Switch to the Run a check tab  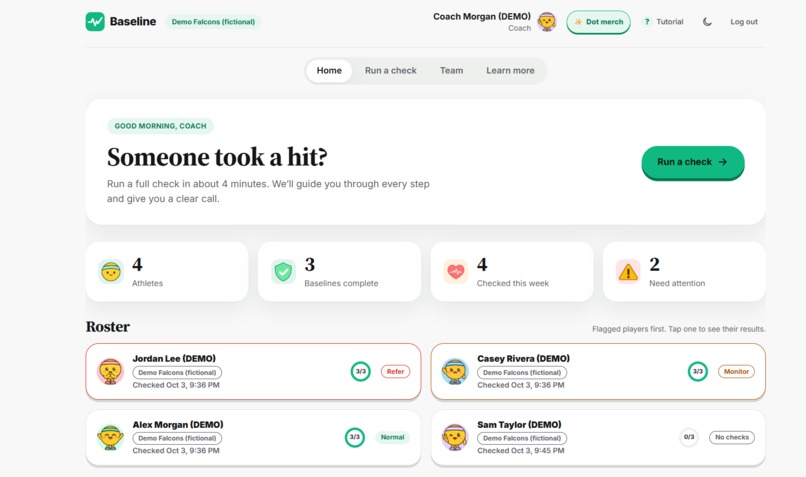(x=391, y=70)
